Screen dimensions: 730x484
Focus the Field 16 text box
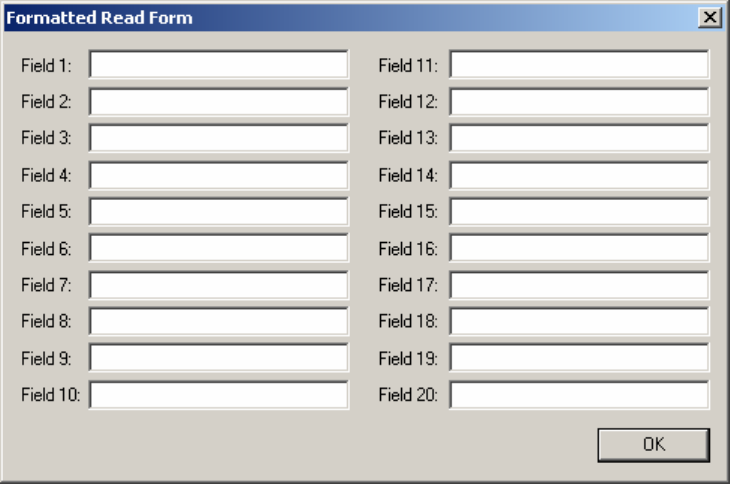pyautogui.click(x=579, y=248)
